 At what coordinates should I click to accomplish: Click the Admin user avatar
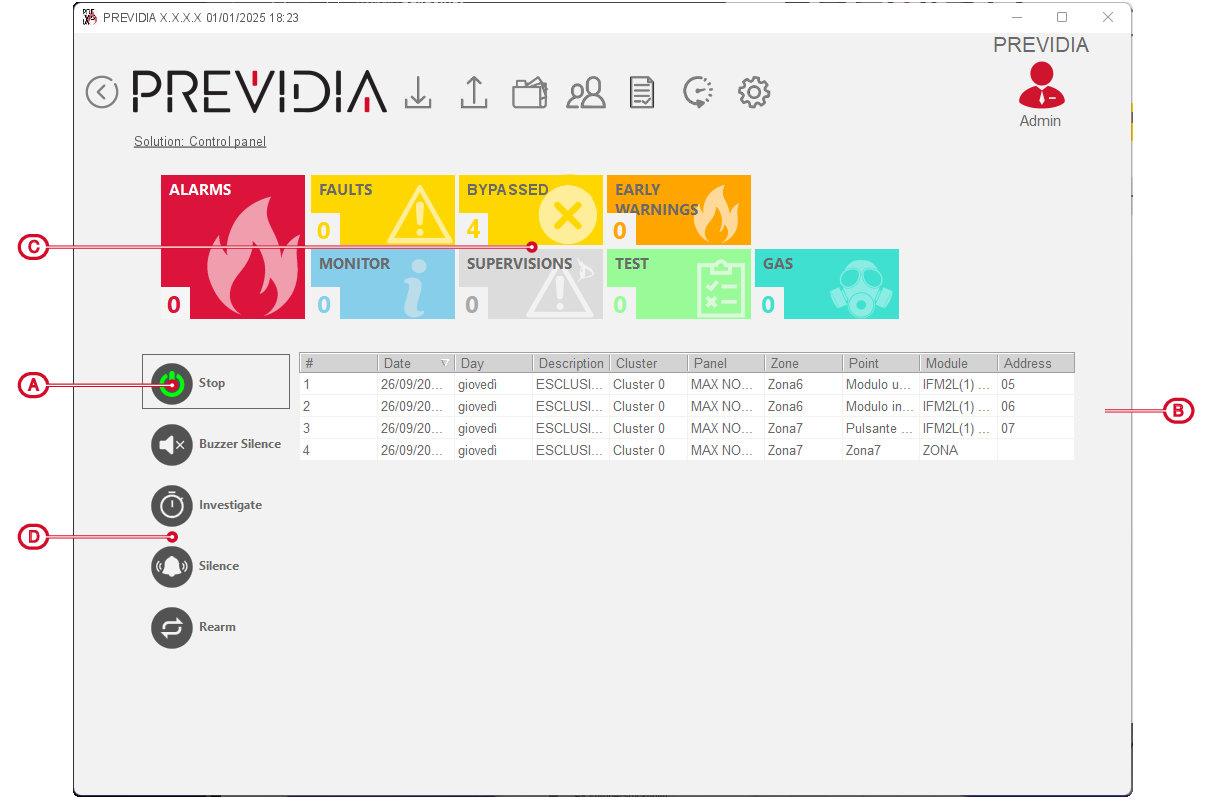click(1041, 86)
